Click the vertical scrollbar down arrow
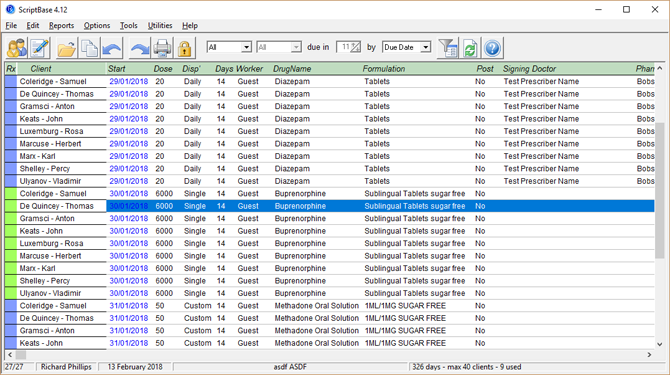The image size is (670, 375). [x=659, y=344]
